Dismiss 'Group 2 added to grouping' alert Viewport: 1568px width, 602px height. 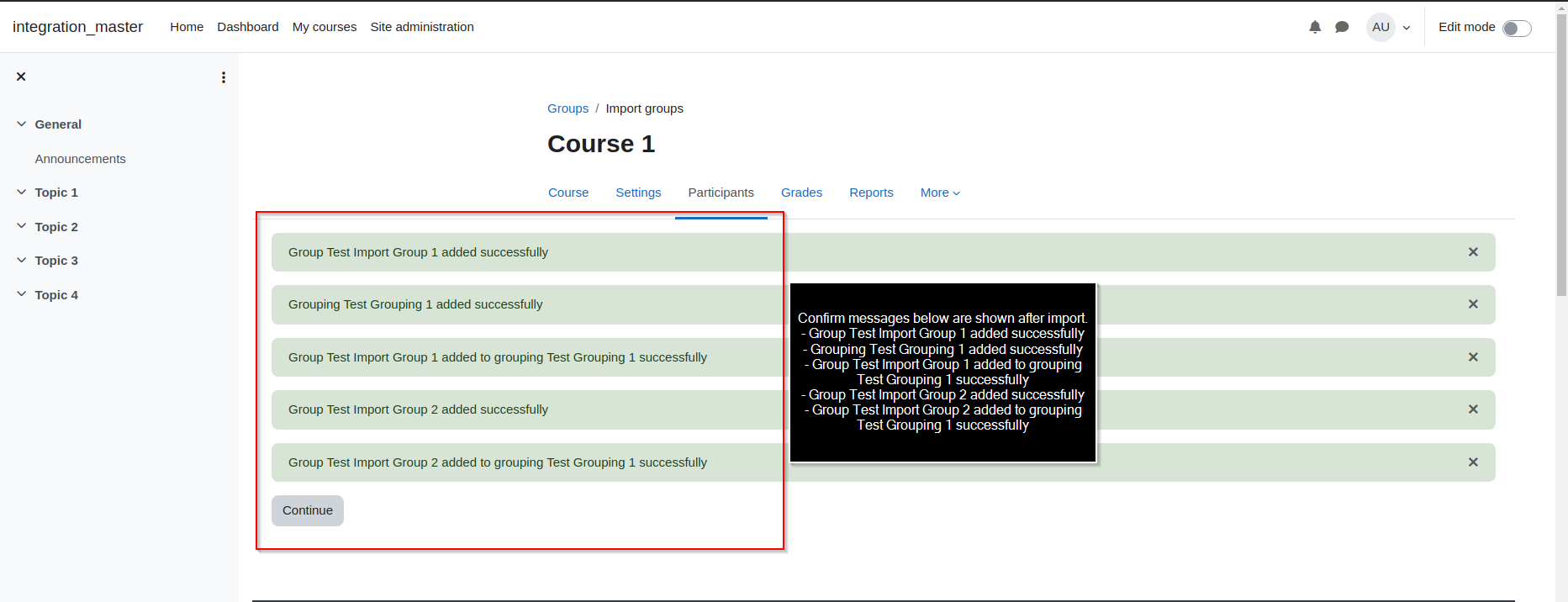click(x=1473, y=462)
